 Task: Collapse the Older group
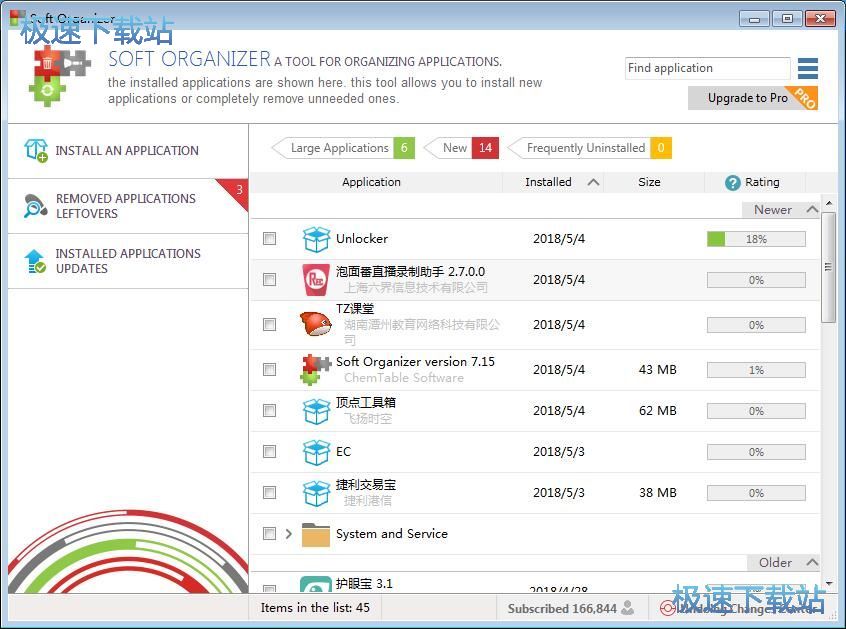pyautogui.click(x=812, y=563)
